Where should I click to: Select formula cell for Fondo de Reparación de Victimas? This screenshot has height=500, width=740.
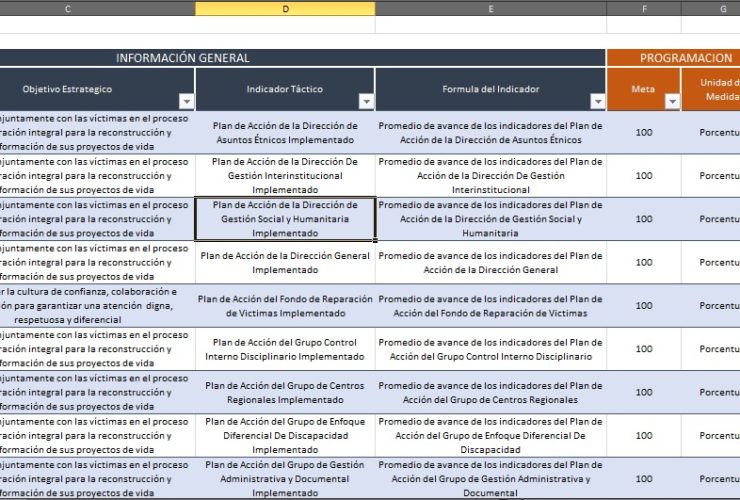[491, 306]
